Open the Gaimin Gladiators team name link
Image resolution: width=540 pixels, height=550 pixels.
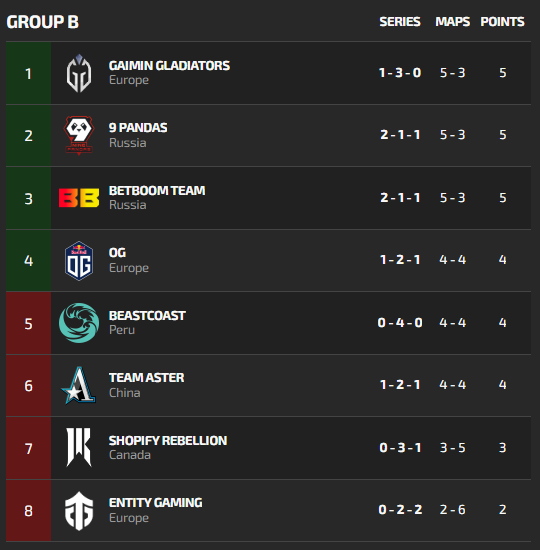pyautogui.click(x=169, y=66)
